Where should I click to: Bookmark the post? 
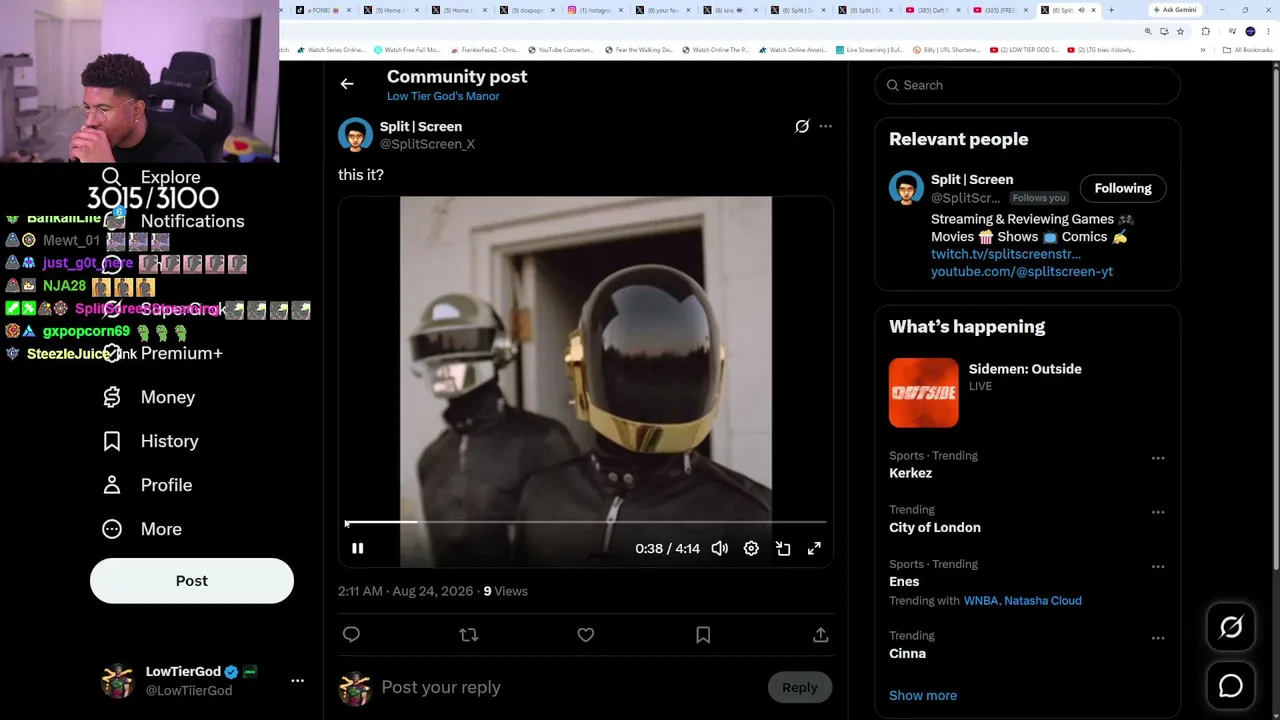pyautogui.click(x=703, y=635)
